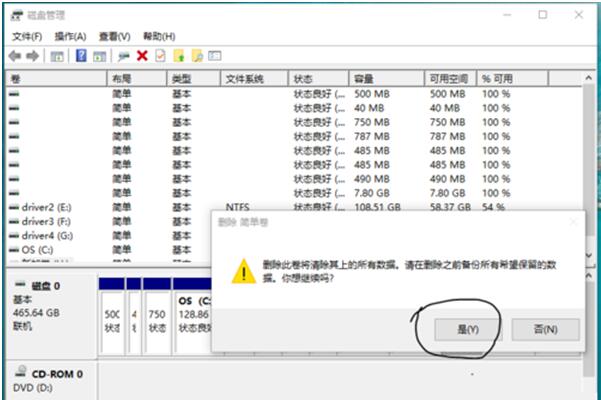
Task: Click the red X delete toolbar icon
Action: click(142, 56)
